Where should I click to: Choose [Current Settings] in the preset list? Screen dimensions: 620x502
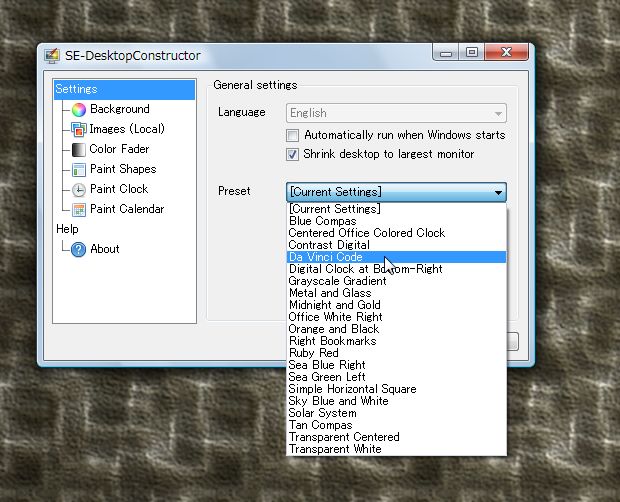396,209
